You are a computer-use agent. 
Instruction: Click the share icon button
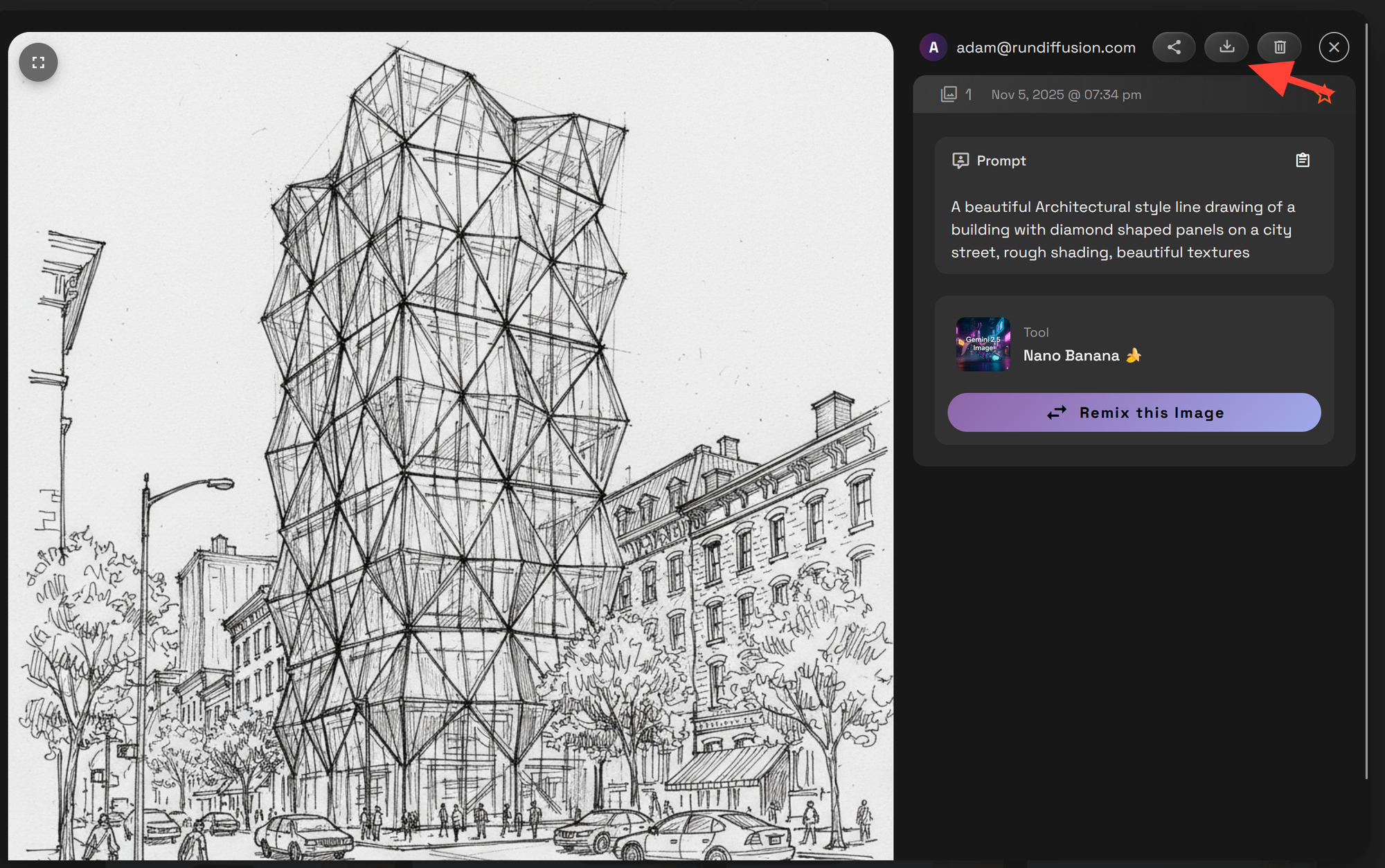1174,47
